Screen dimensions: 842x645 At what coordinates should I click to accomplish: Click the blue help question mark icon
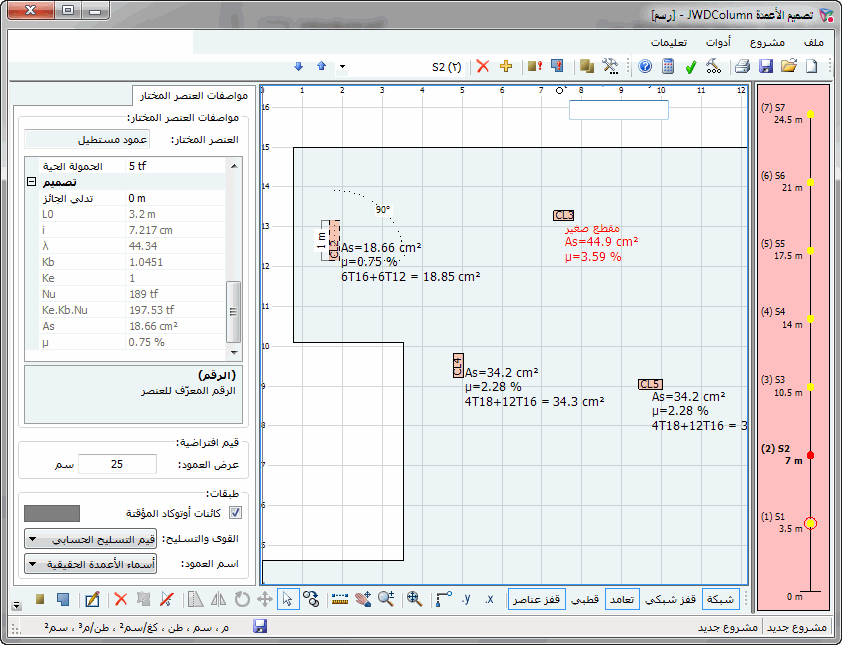tap(645, 67)
